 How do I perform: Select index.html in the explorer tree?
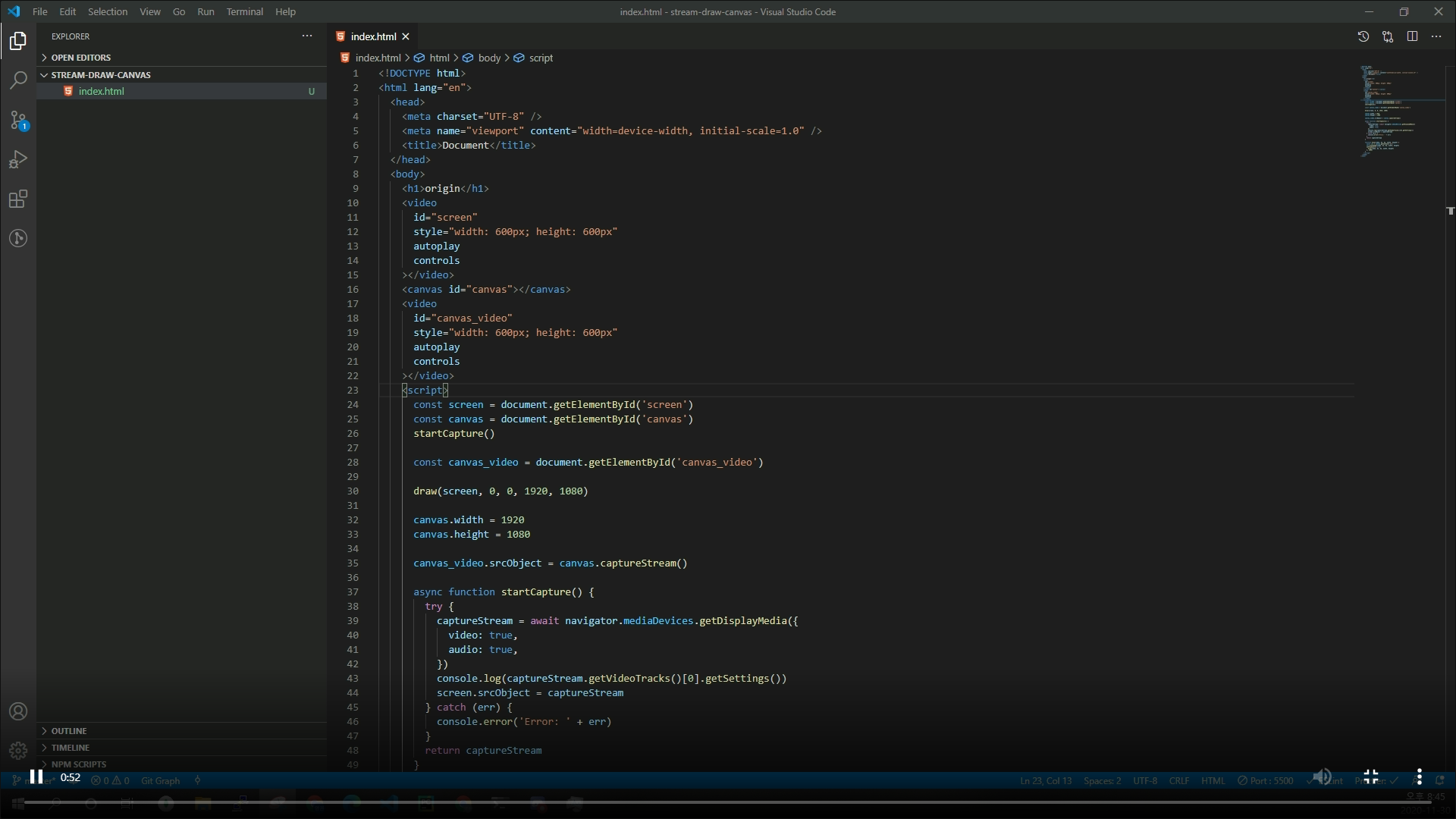click(x=101, y=91)
